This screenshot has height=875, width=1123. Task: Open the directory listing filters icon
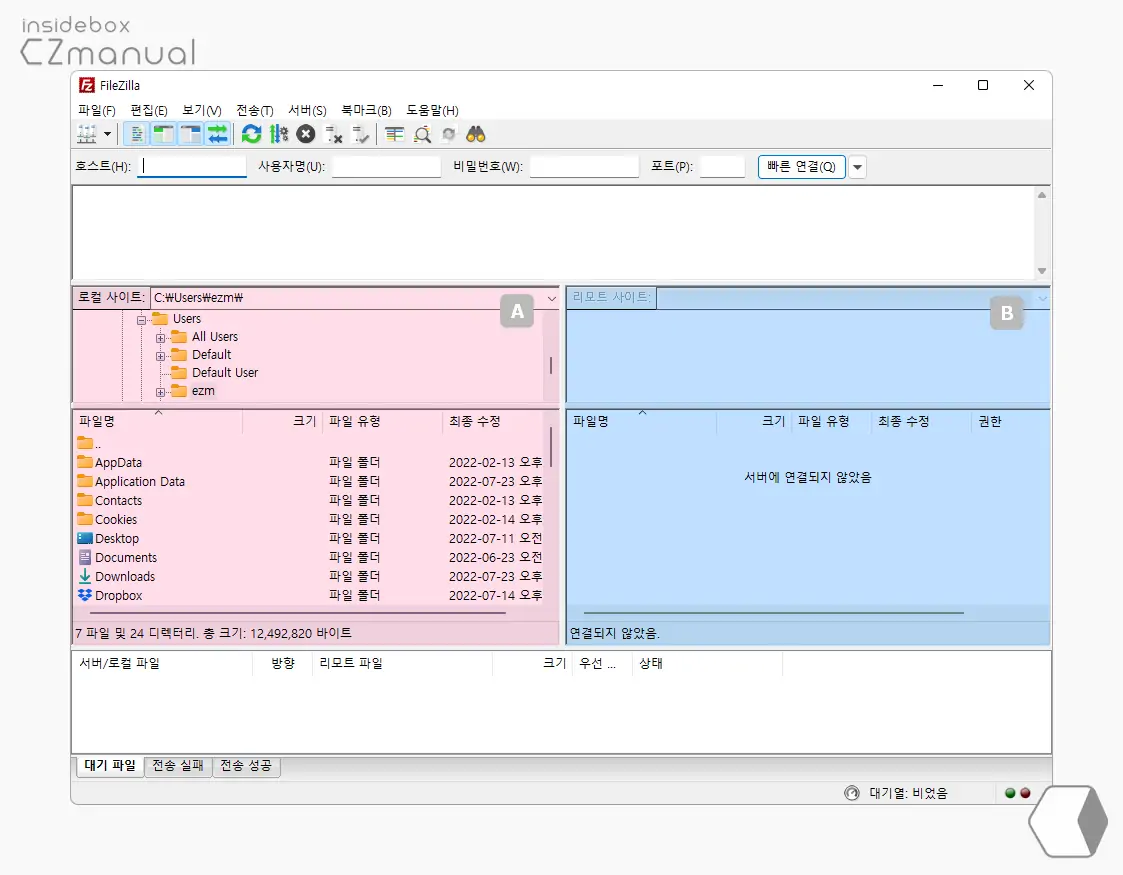coord(395,134)
